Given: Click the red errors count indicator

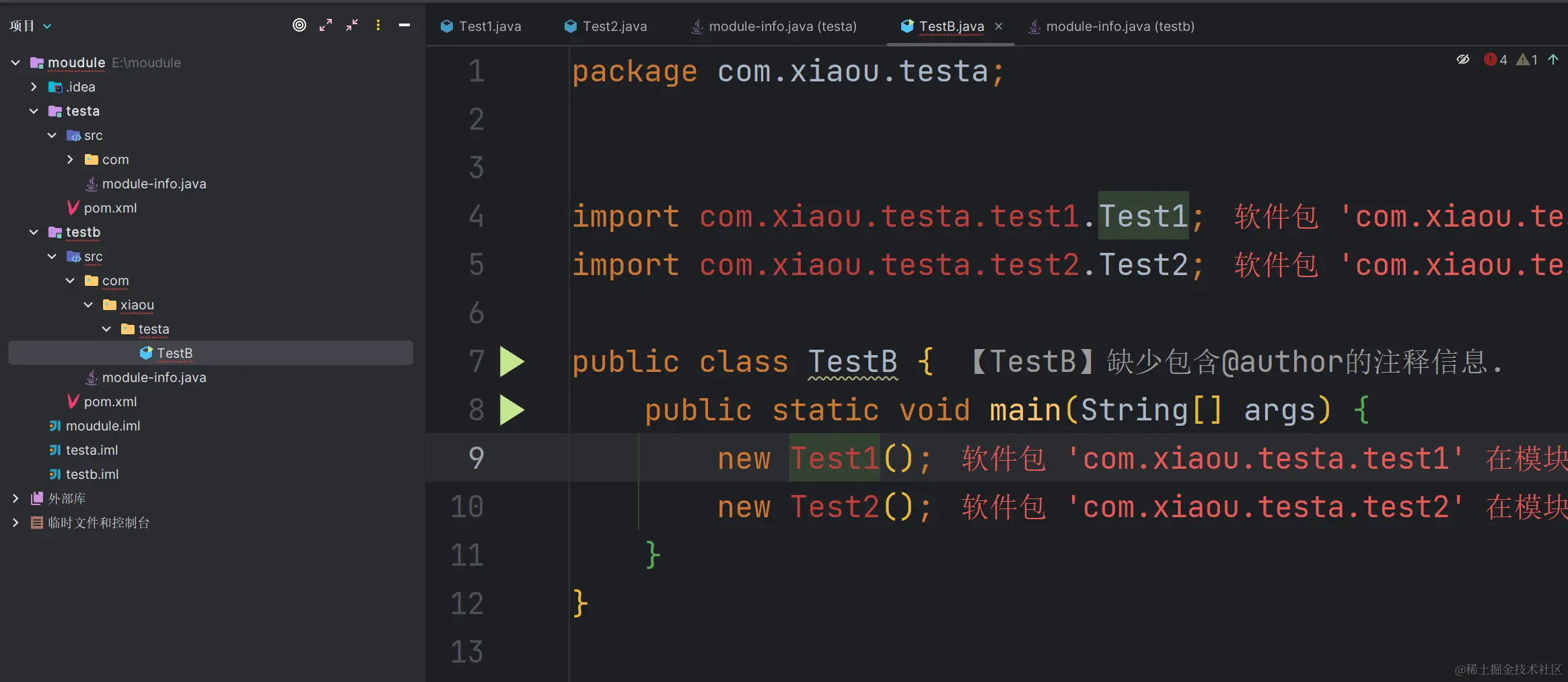Looking at the screenshot, I should [x=1495, y=60].
